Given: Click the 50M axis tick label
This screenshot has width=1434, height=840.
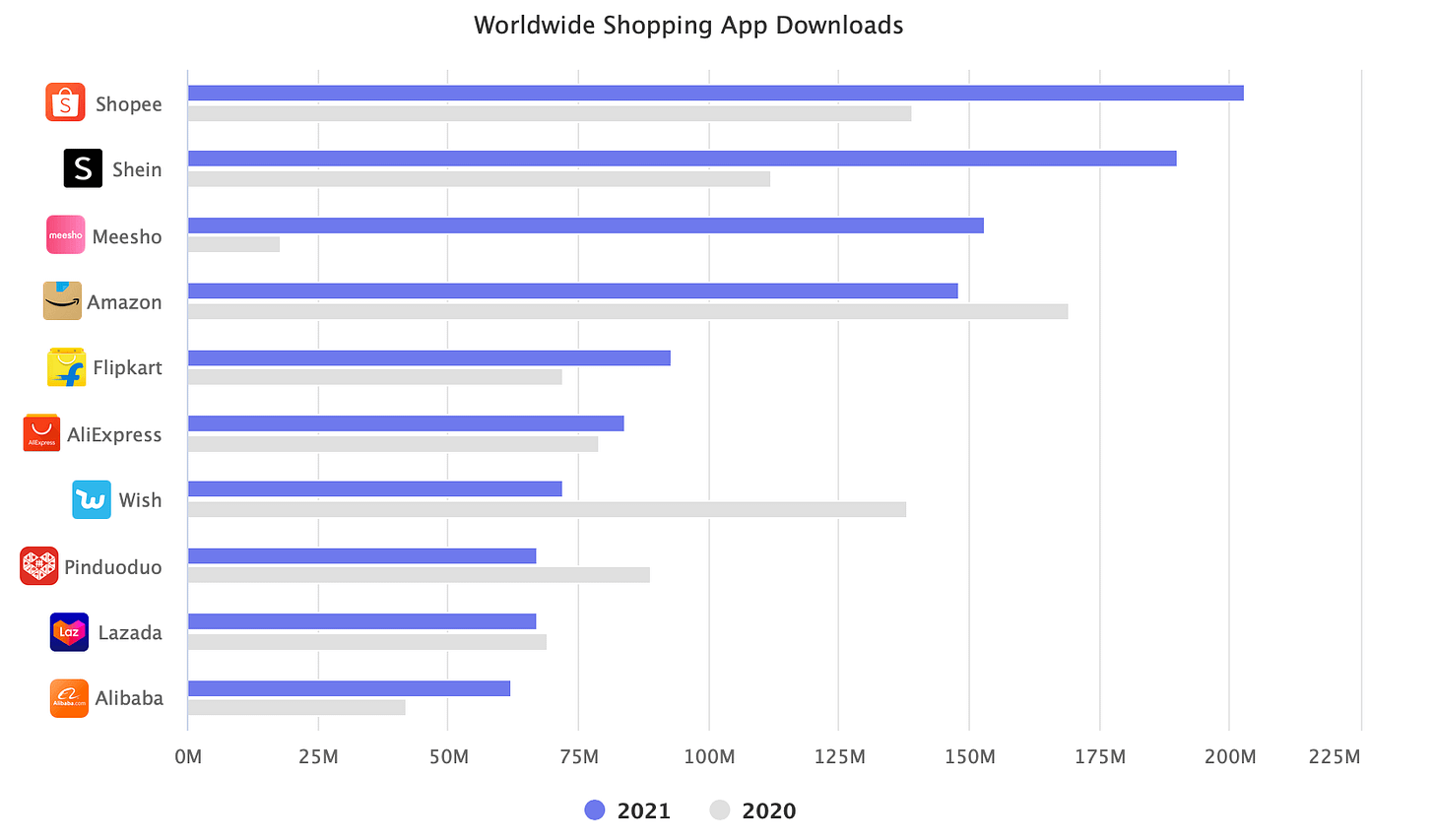Looking at the screenshot, I should tap(448, 756).
